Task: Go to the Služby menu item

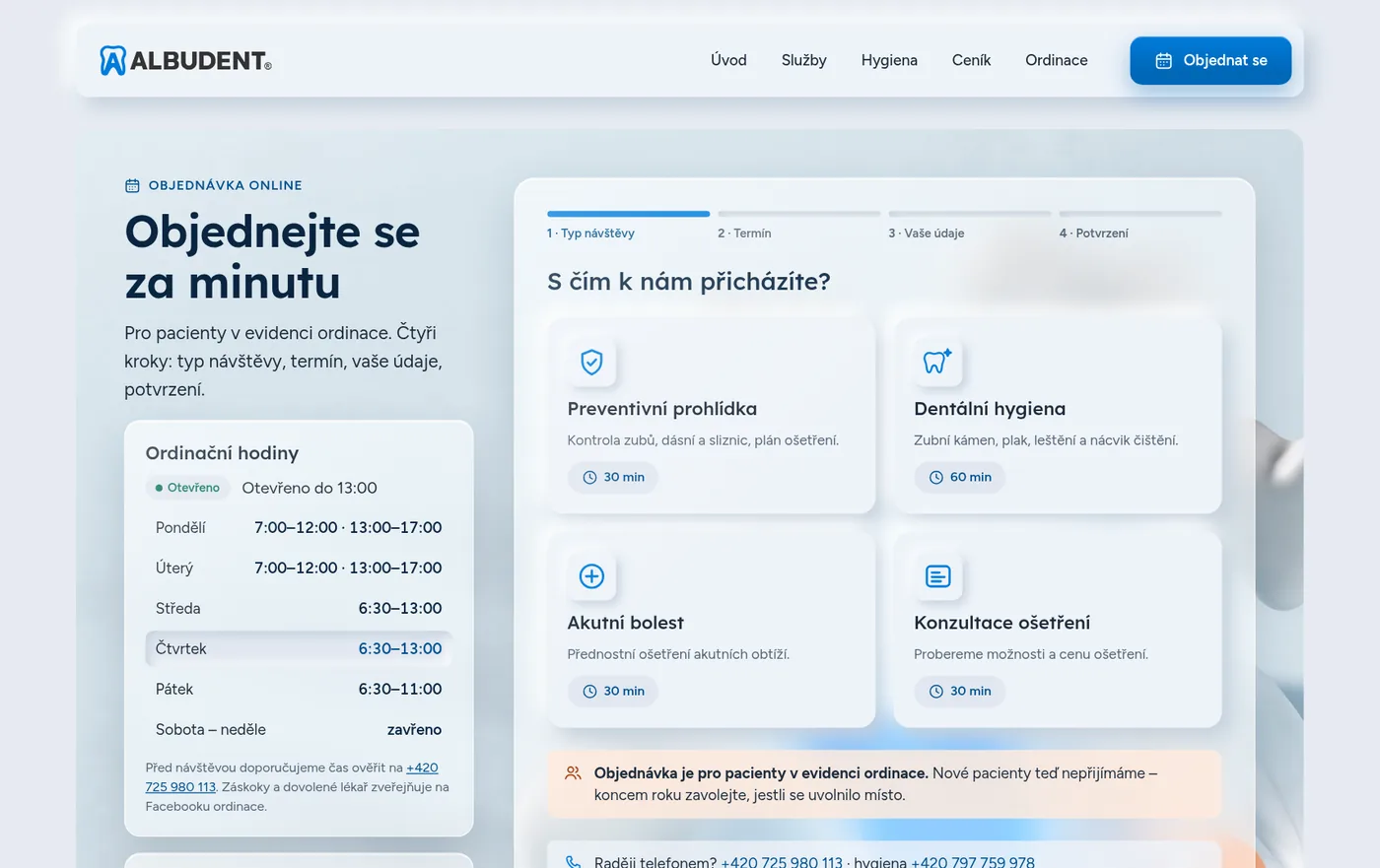Action: [803, 60]
